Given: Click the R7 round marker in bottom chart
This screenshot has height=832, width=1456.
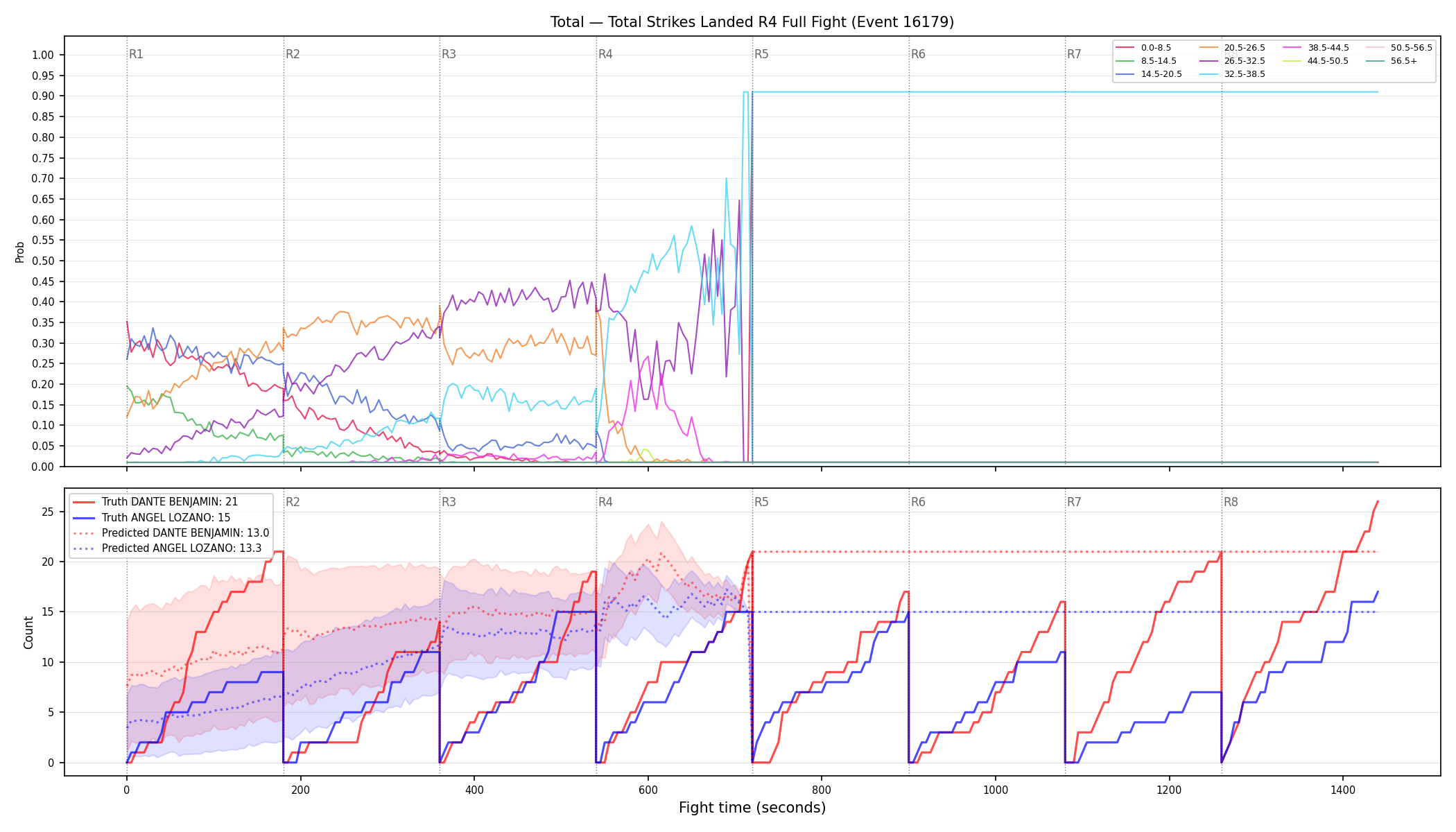Looking at the screenshot, I should point(1074,502).
